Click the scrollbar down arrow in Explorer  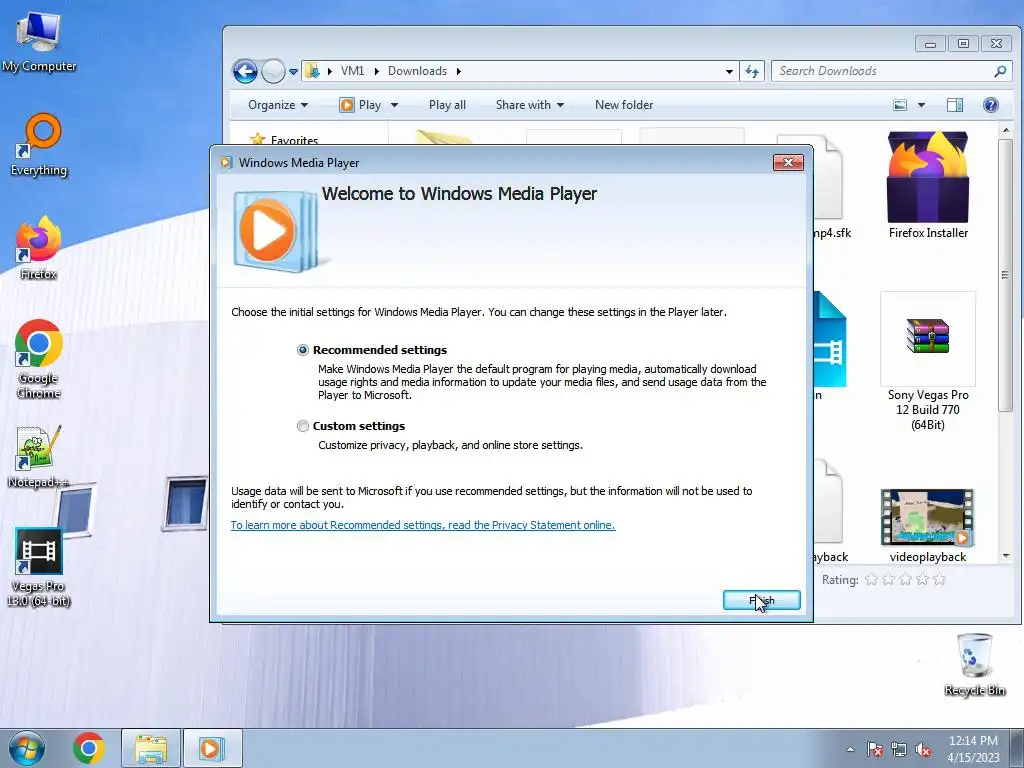1006,556
